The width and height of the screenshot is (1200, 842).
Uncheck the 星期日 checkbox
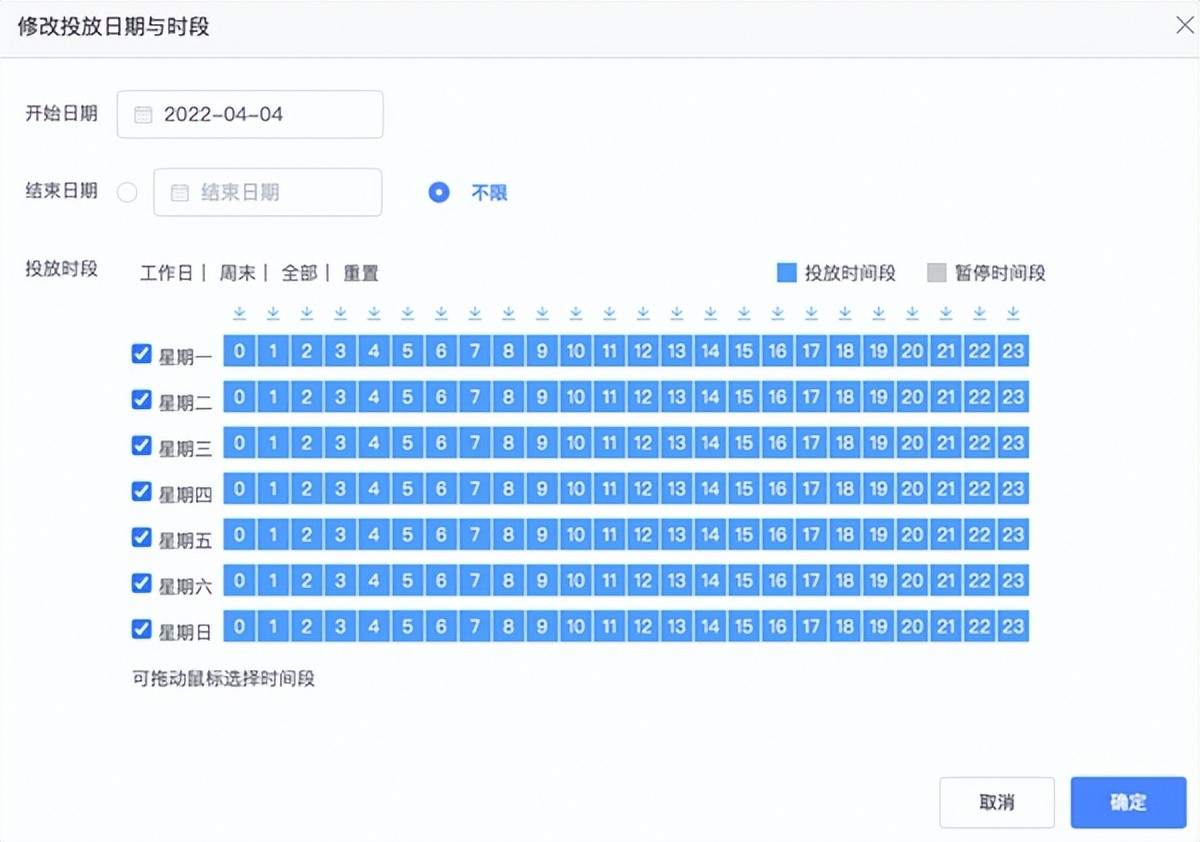click(x=142, y=629)
